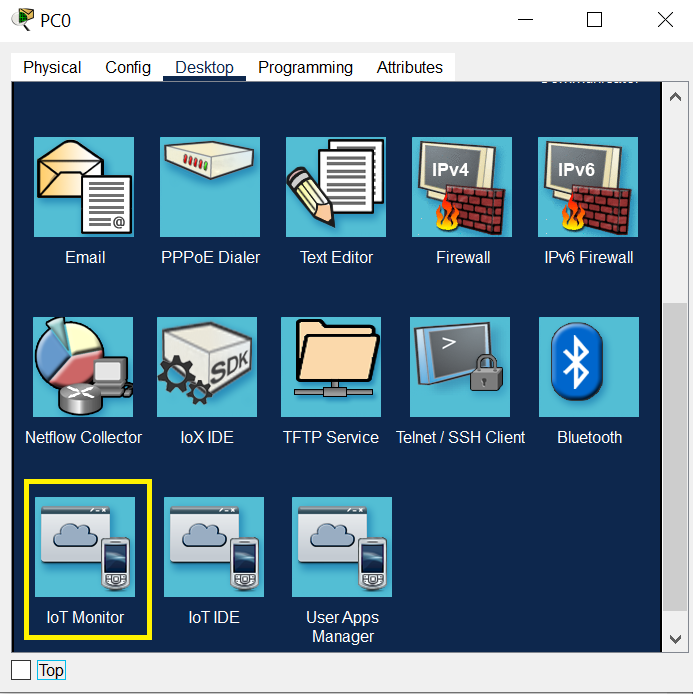Launch the Netflow Collector
This screenshot has width=693, height=694.
pyautogui.click(x=84, y=367)
